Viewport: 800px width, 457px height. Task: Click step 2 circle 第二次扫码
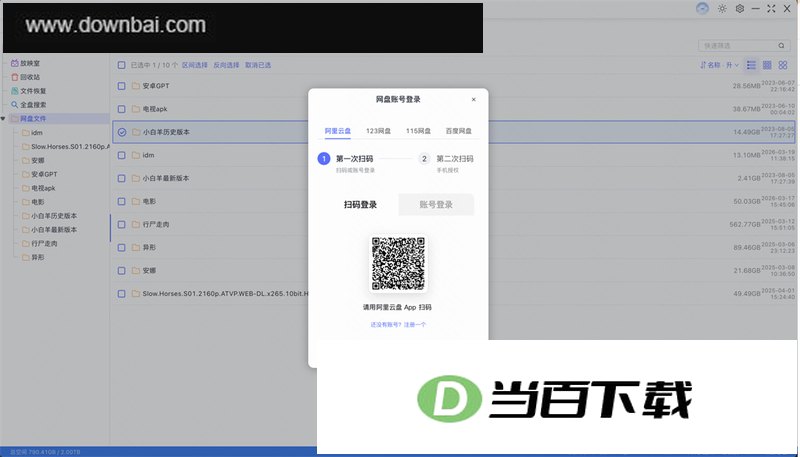[424, 159]
